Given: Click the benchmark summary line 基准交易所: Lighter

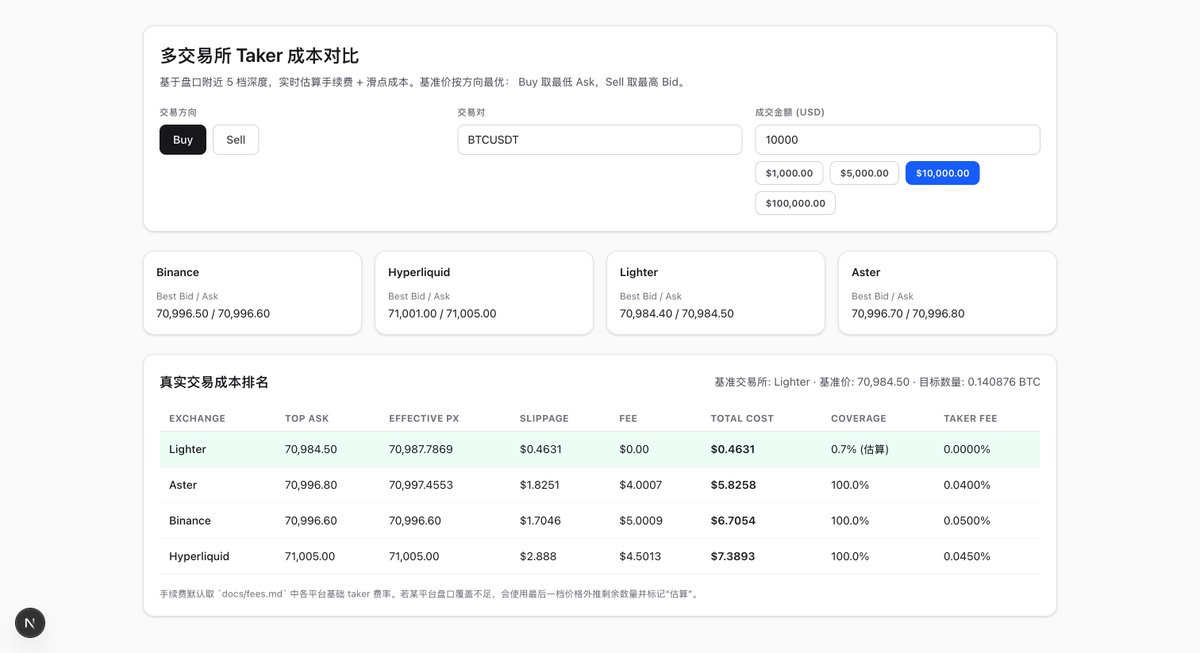Looking at the screenshot, I should coord(877,382).
